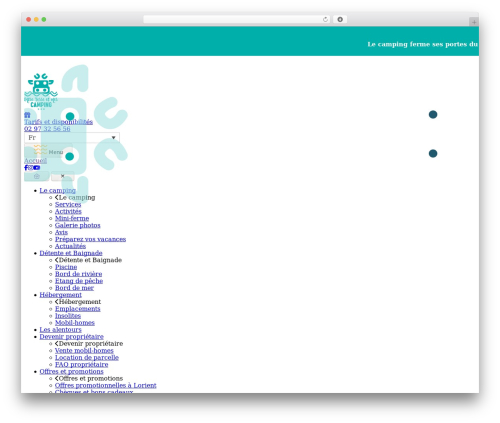
Task: Open Location de parcelle link
Action: tap(87, 357)
